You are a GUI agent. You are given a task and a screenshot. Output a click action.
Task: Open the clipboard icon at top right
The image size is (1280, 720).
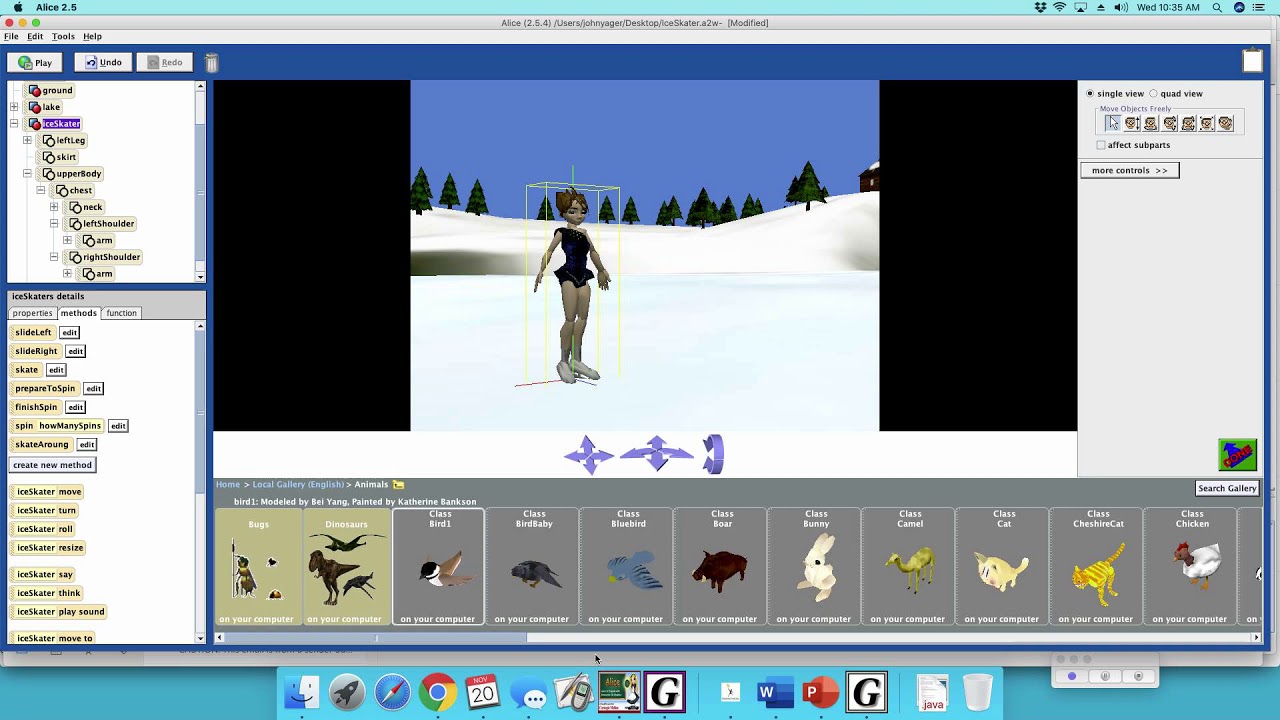pyautogui.click(x=1252, y=61)
